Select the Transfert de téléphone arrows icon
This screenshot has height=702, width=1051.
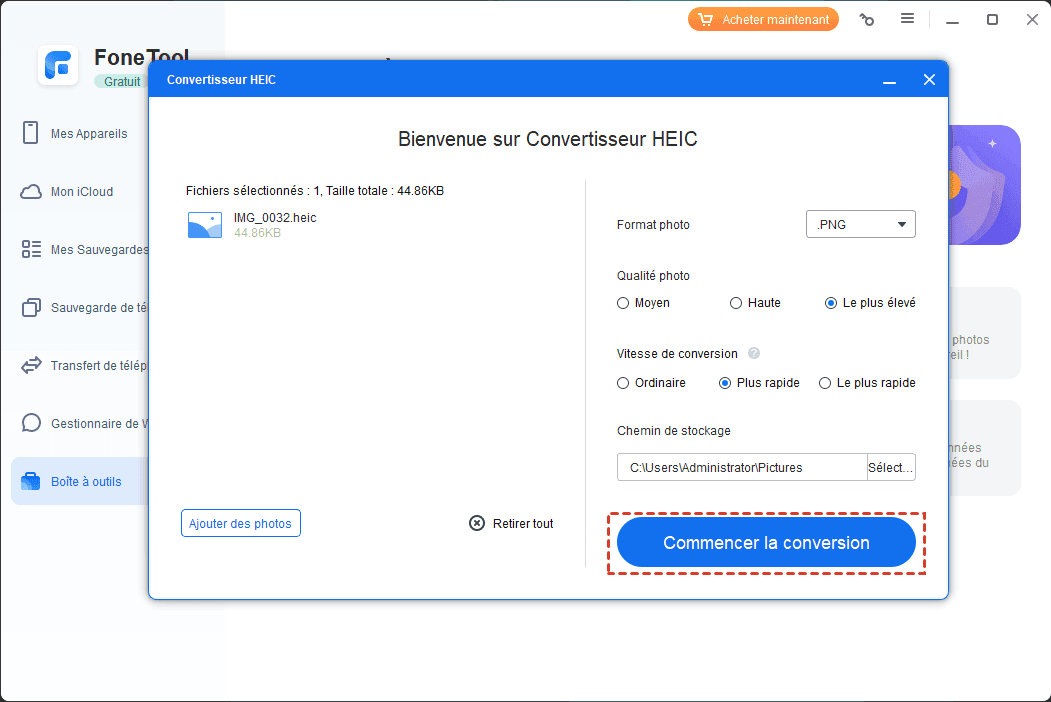coord(31,365)
